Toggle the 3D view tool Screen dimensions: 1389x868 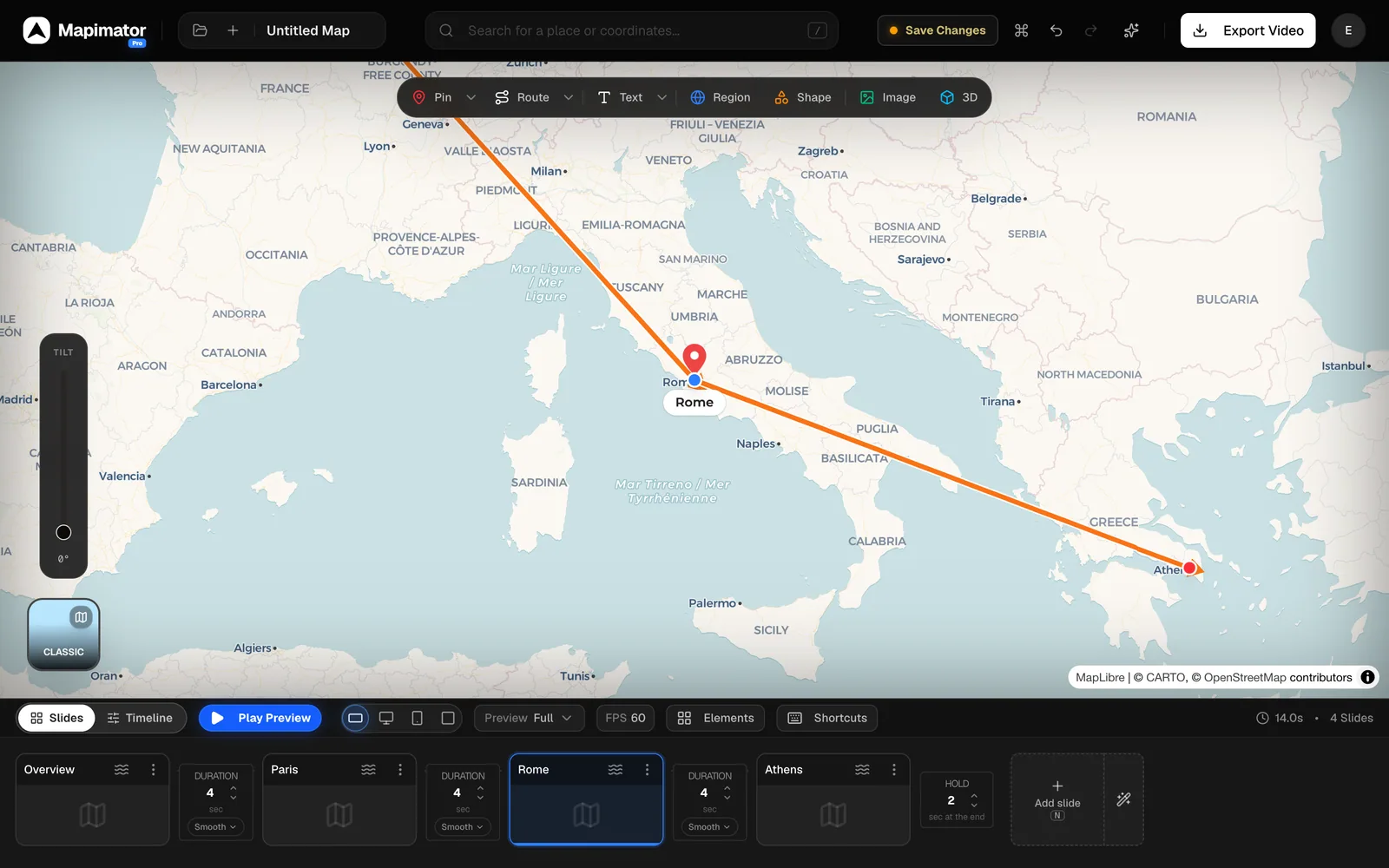pyautogui.click(x=959, y=97)
